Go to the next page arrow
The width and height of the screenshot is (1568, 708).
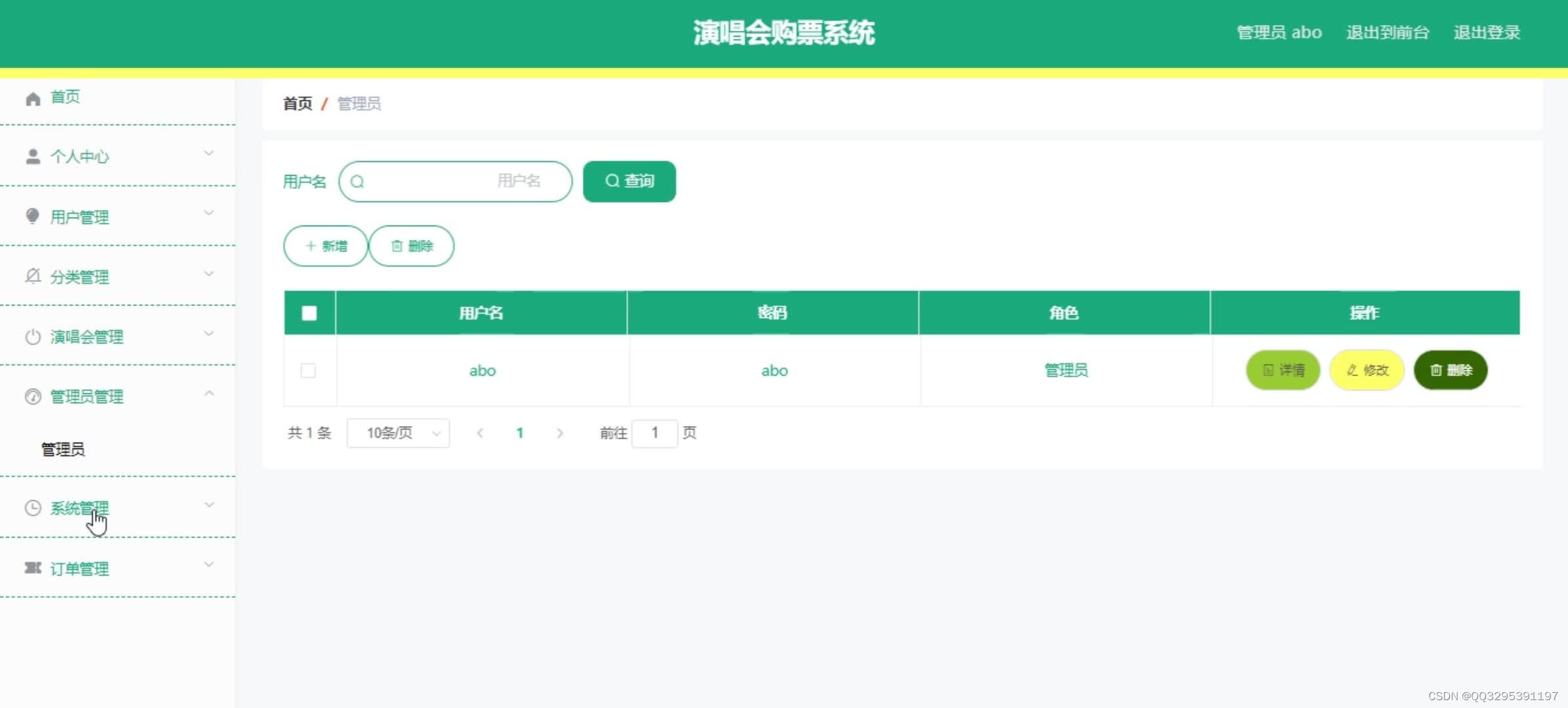tap(560, 433)
